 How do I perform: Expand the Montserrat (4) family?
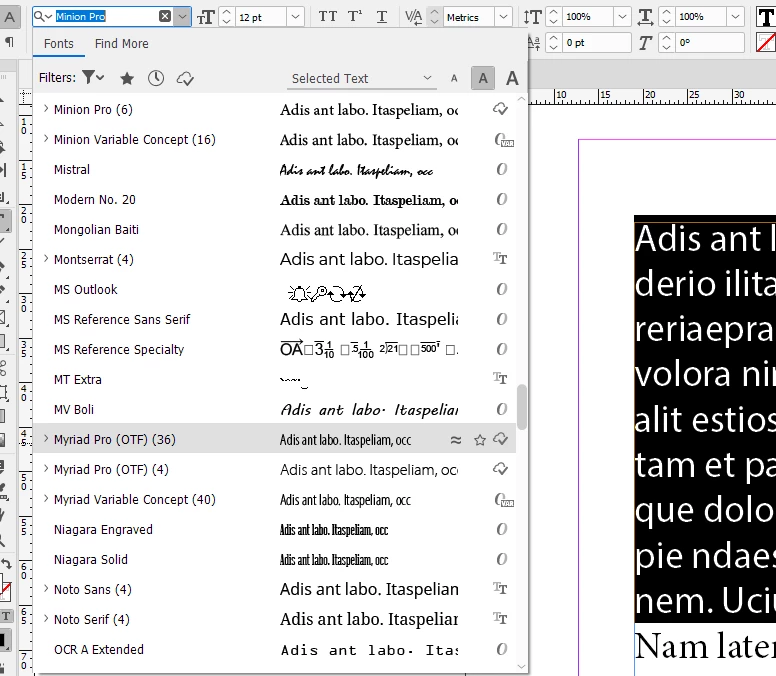pyautogui.click(x=46, y=258)
